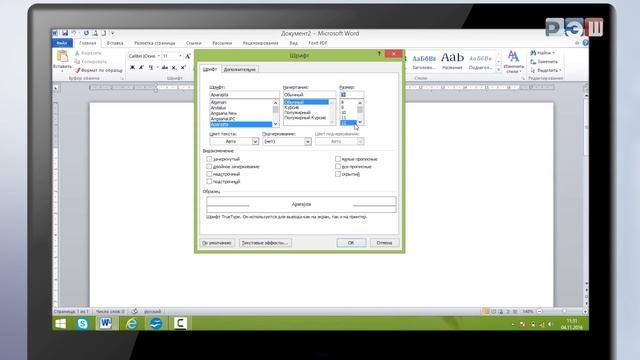Open the Windows Start button
Screen dimensions: 640x360
(x=61, y=324)
